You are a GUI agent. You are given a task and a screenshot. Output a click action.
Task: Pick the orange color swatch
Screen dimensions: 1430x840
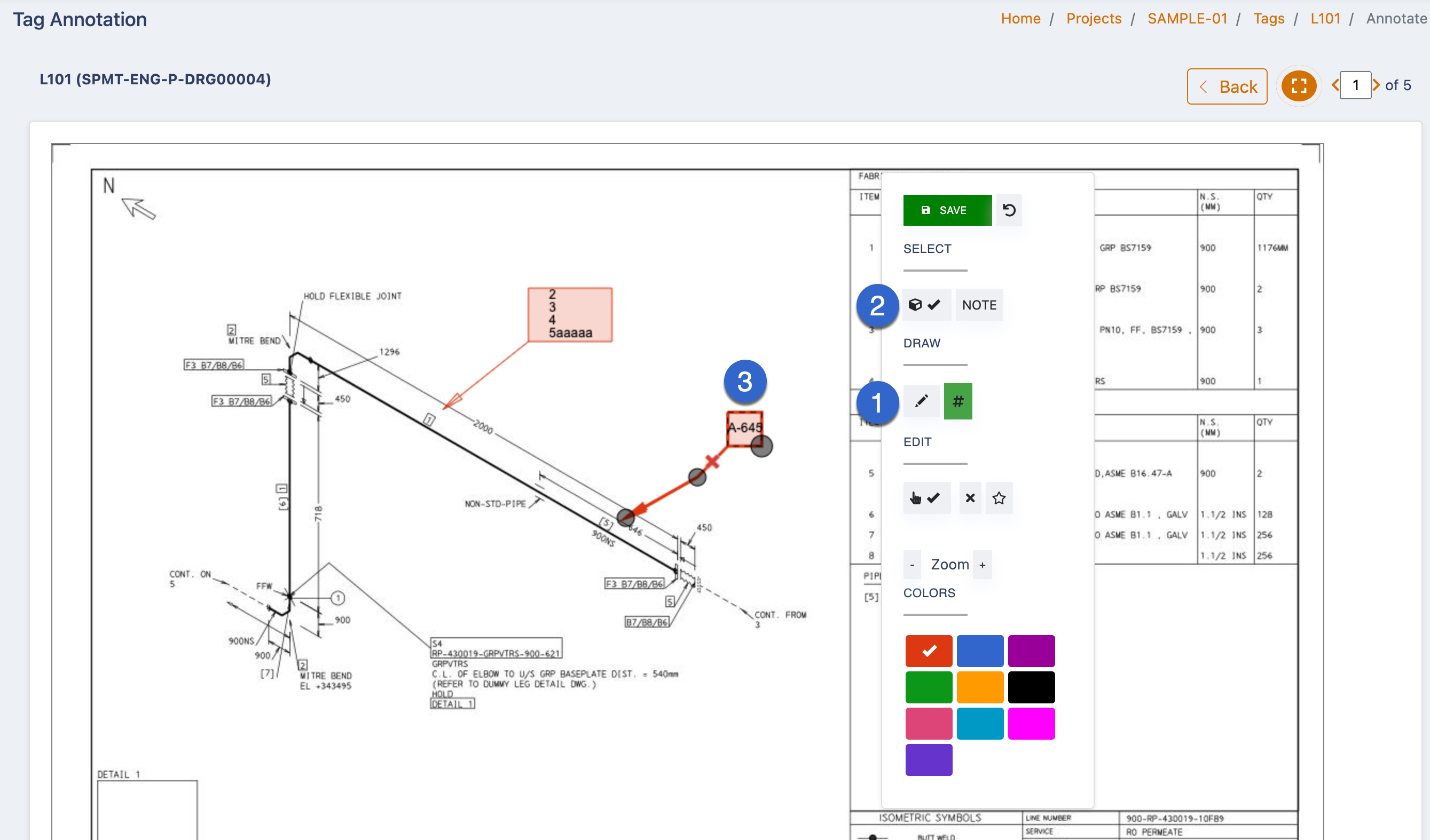point(980,687)
